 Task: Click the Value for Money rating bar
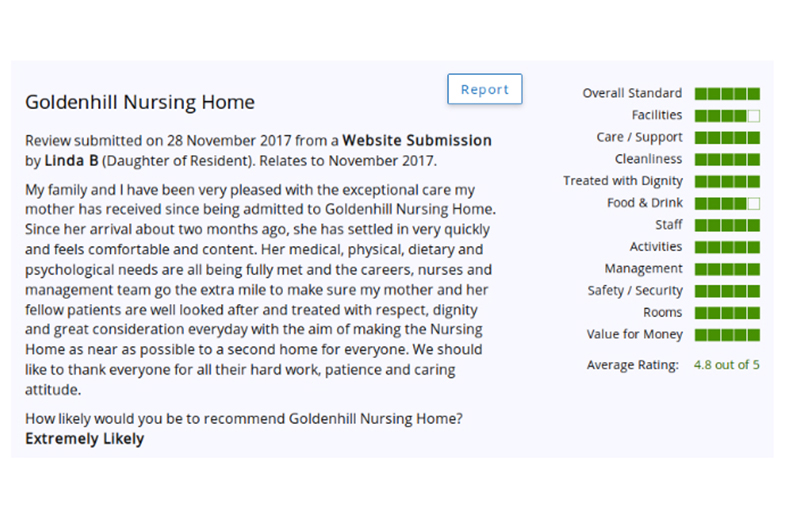[727, 336]
